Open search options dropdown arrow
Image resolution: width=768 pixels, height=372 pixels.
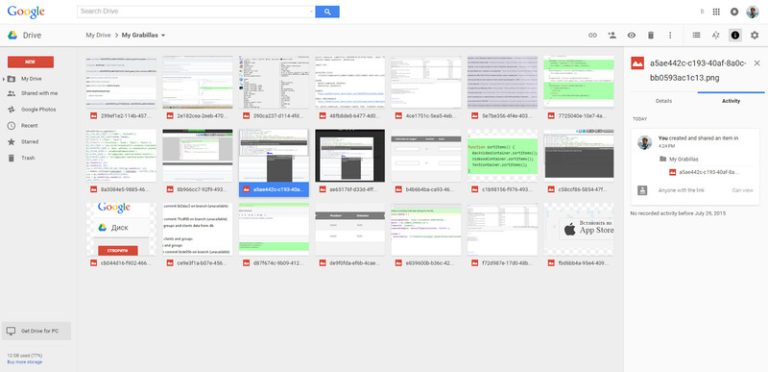point(312,12)
